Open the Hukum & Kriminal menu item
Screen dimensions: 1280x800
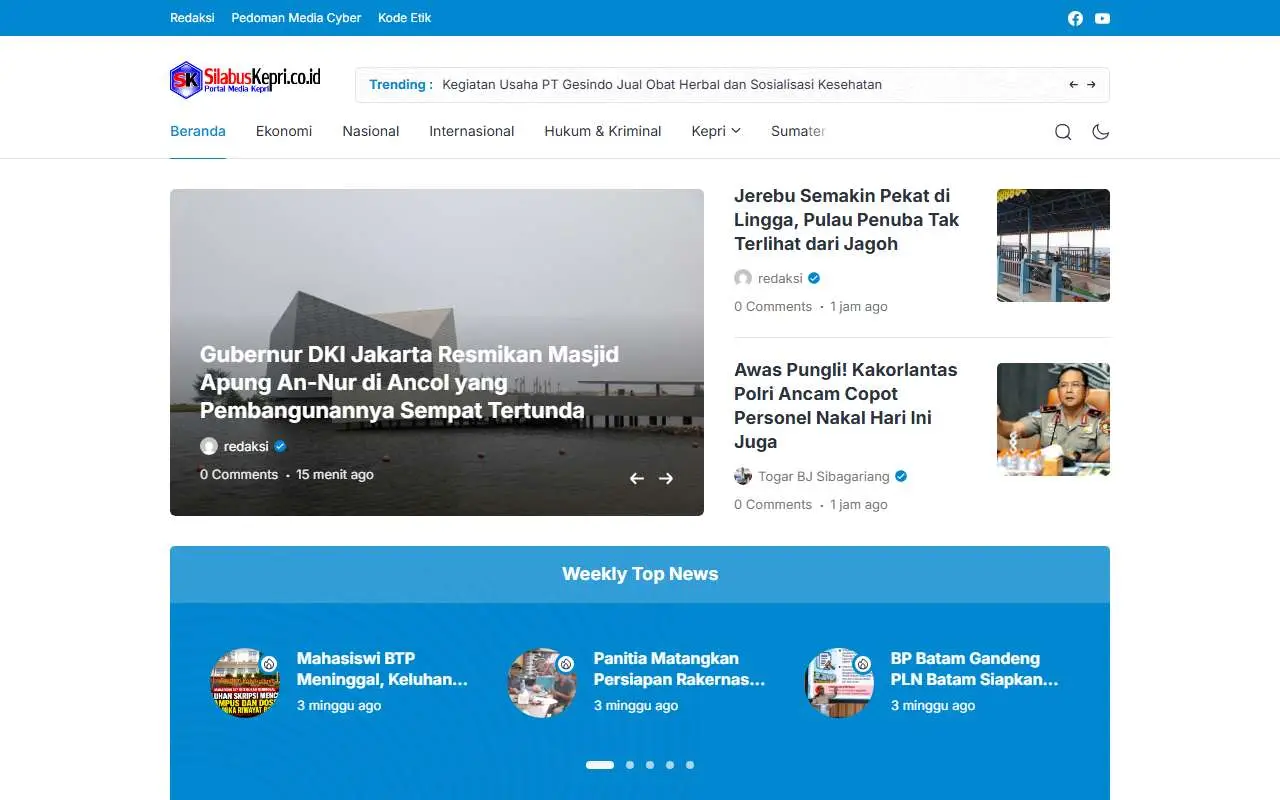tap(603, 131)
